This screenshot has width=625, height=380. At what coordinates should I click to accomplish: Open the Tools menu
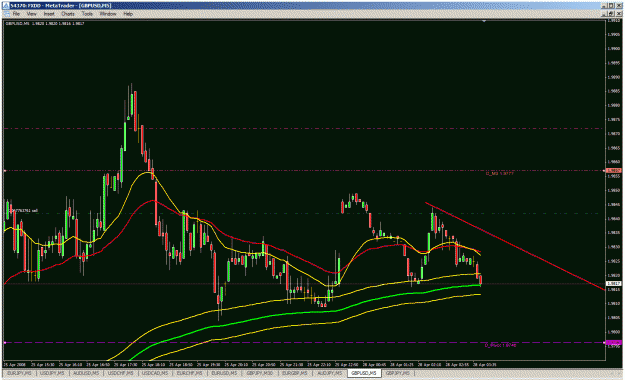(87, 14)
